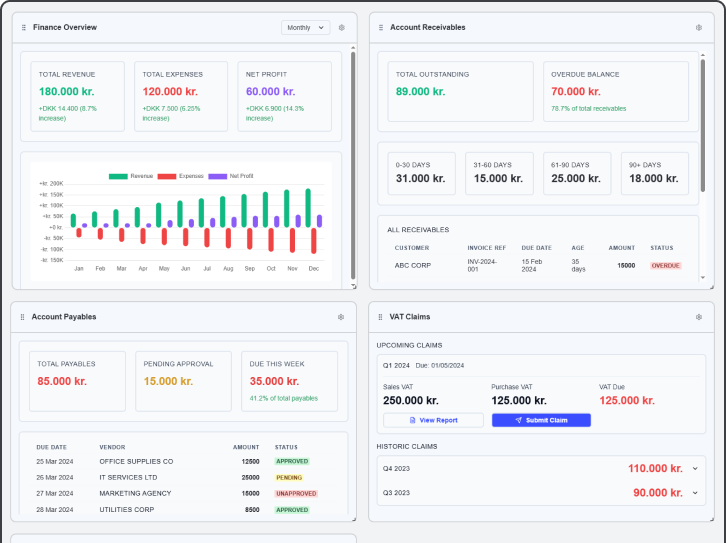
Task: Select the 90+ Days aging card
Action: [653, 174]
